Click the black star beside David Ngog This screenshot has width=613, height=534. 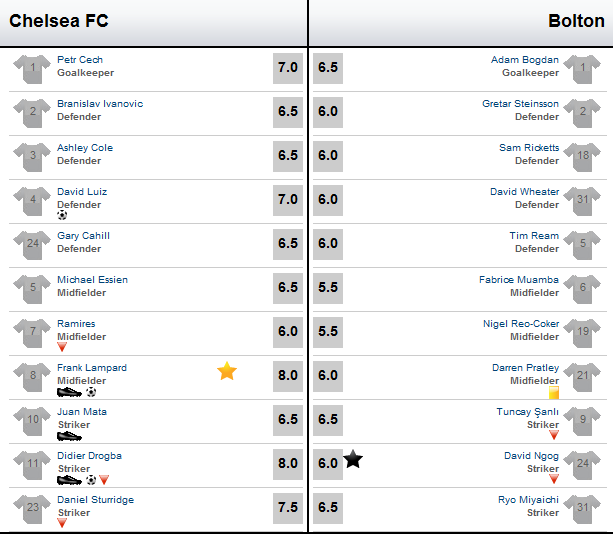[x=353, y=459]
